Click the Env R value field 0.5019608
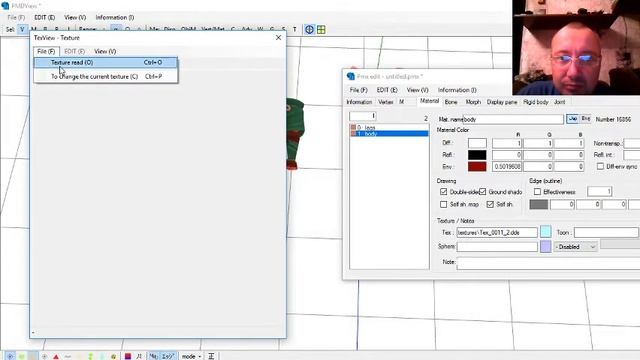This screenshot has width=640, height=360. (x=507, y=167)
